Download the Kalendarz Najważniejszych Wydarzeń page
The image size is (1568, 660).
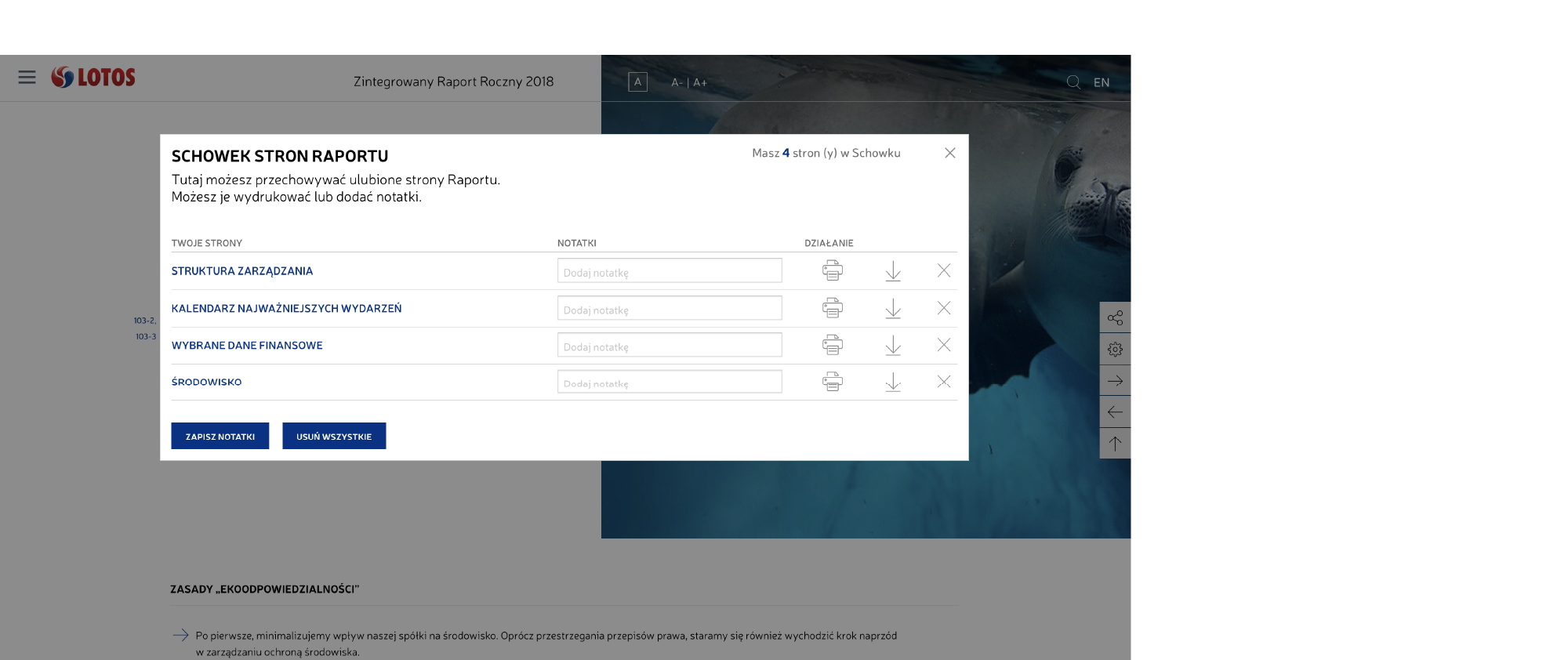click(893, 308)
